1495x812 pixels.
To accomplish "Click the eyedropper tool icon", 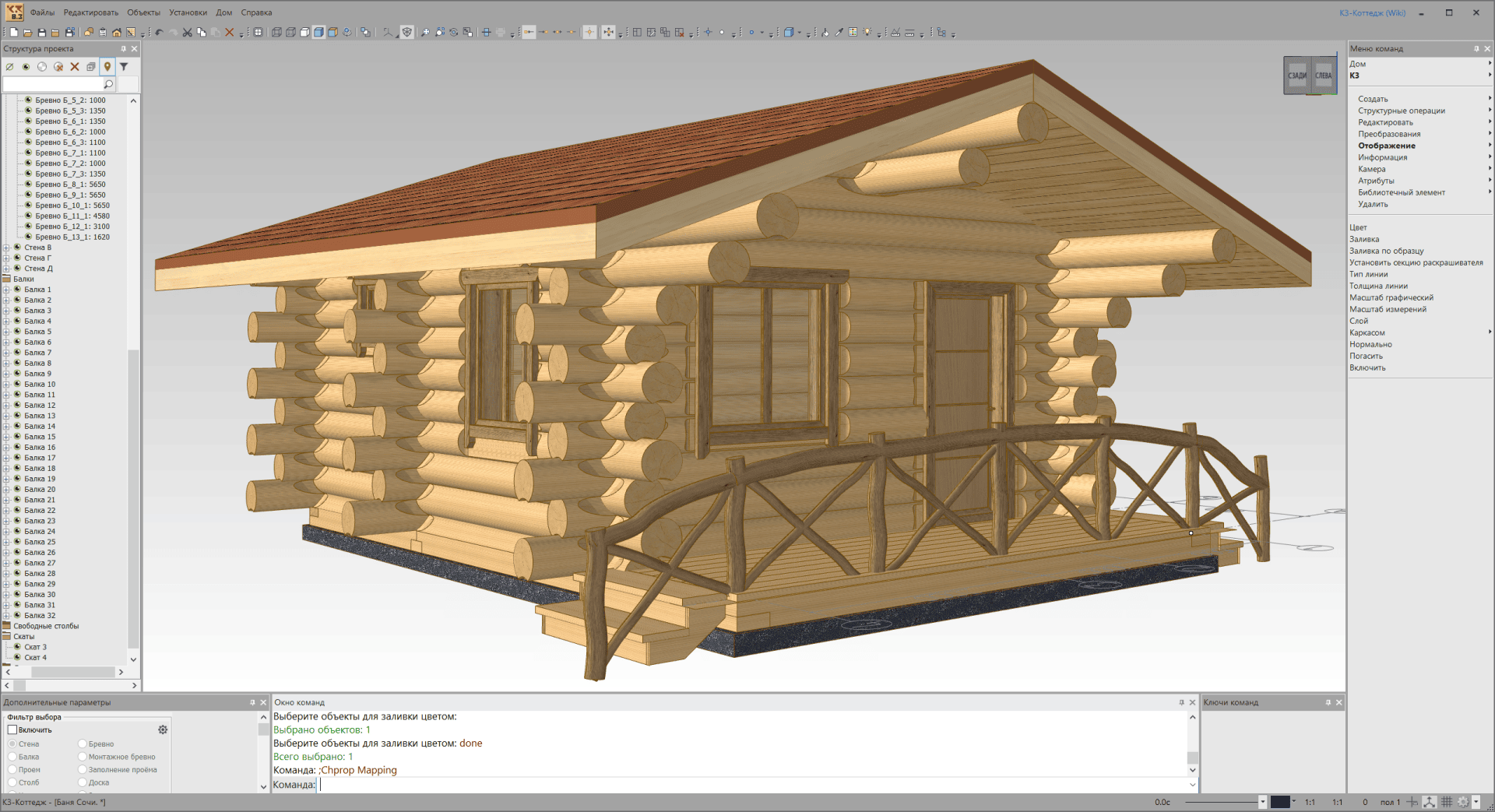I will (x=839, y=33).
